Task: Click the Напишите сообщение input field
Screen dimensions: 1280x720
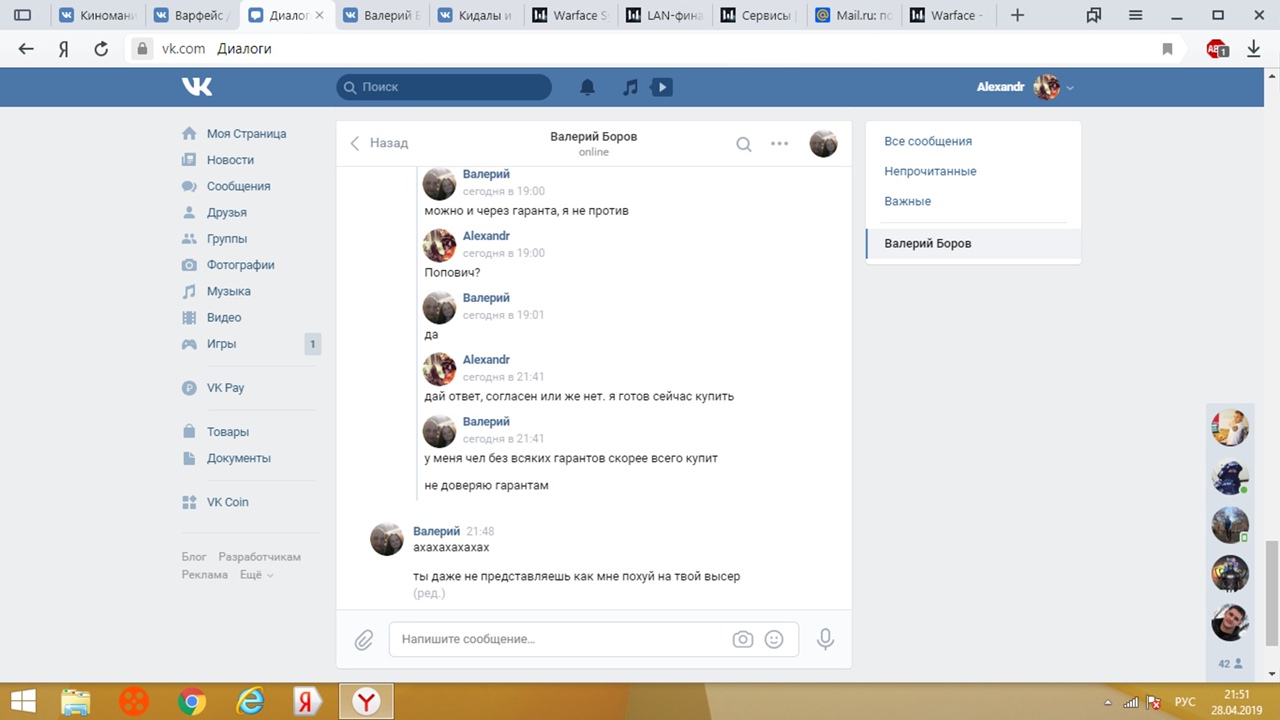Action: [560, 639]
